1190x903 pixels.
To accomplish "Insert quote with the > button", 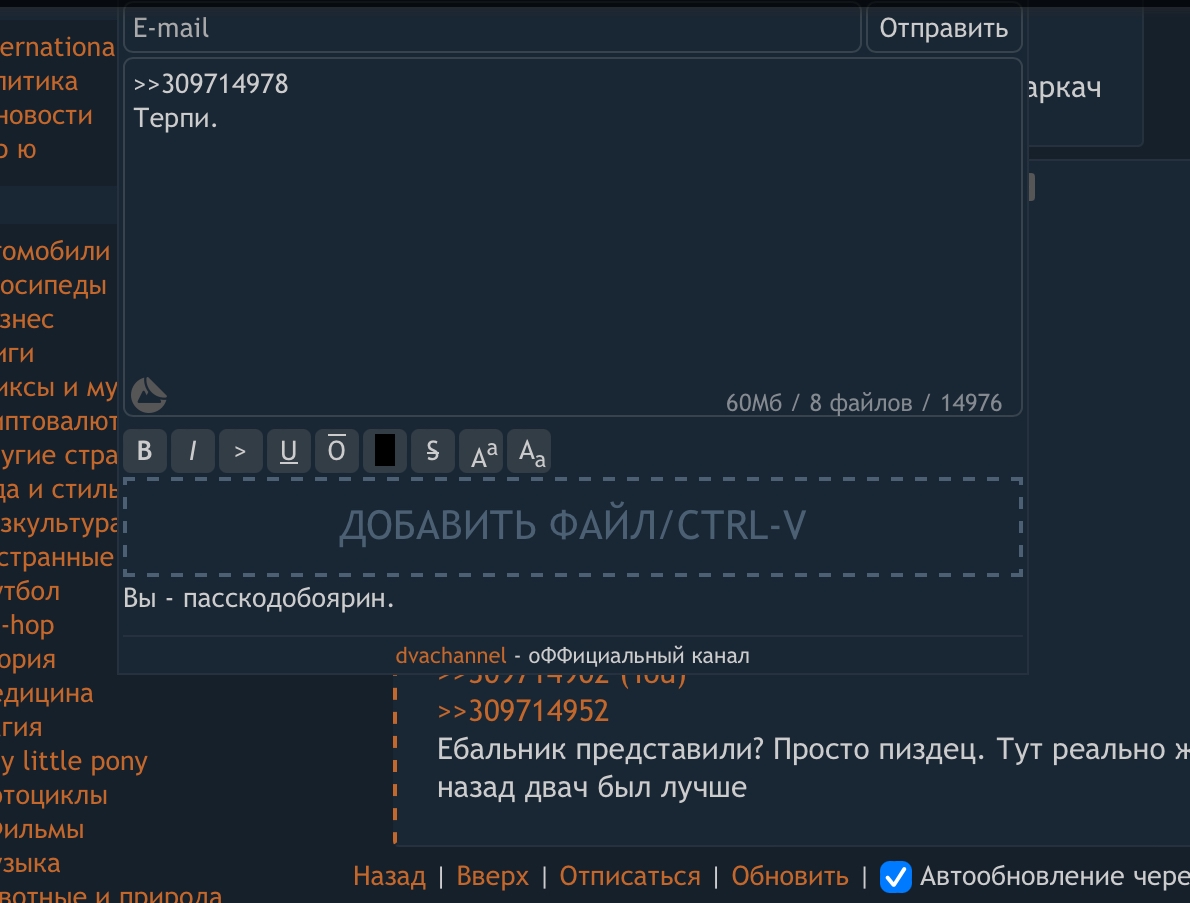I will 241,452.
